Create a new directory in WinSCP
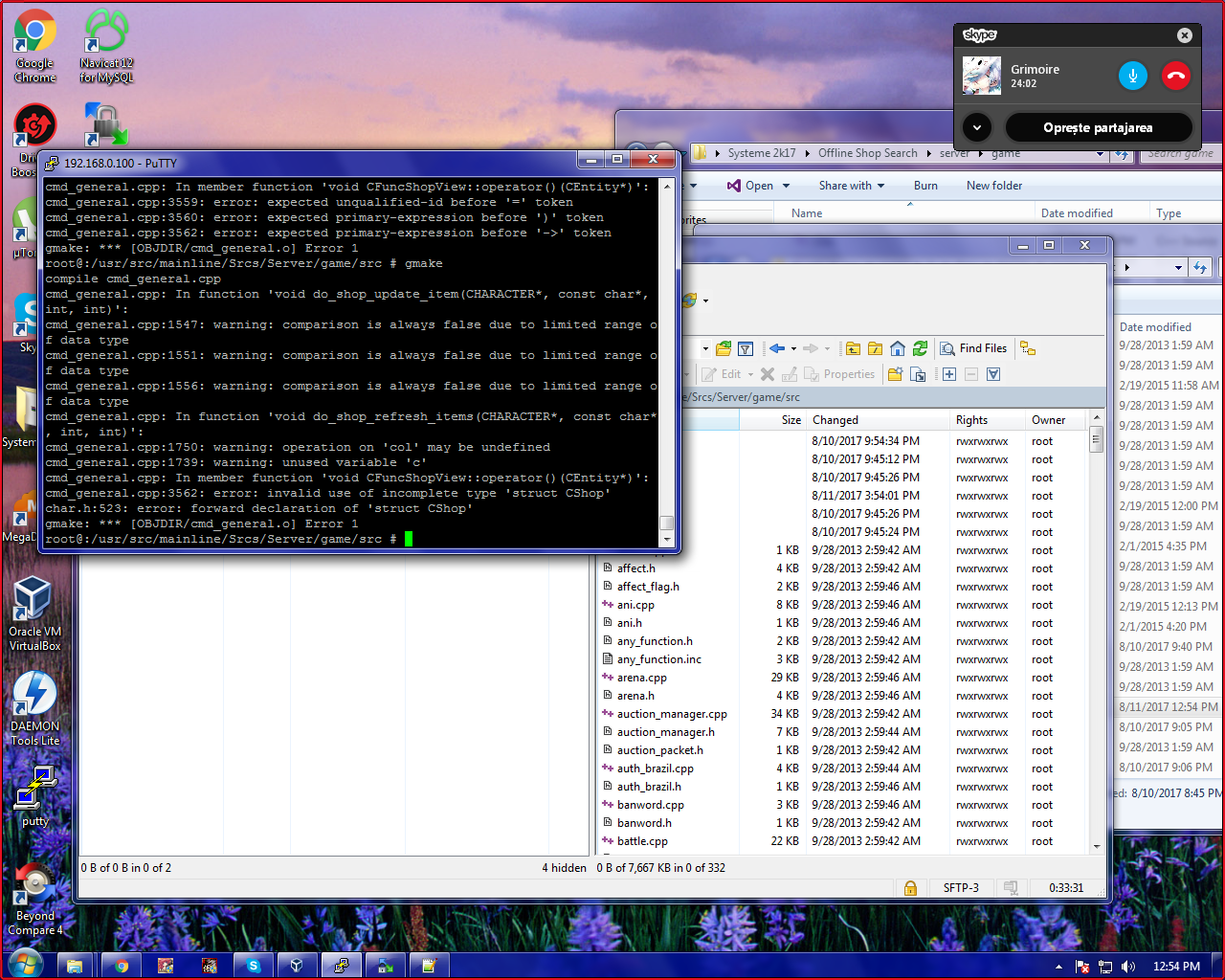Screen dimensions: 1225x980 895,374
